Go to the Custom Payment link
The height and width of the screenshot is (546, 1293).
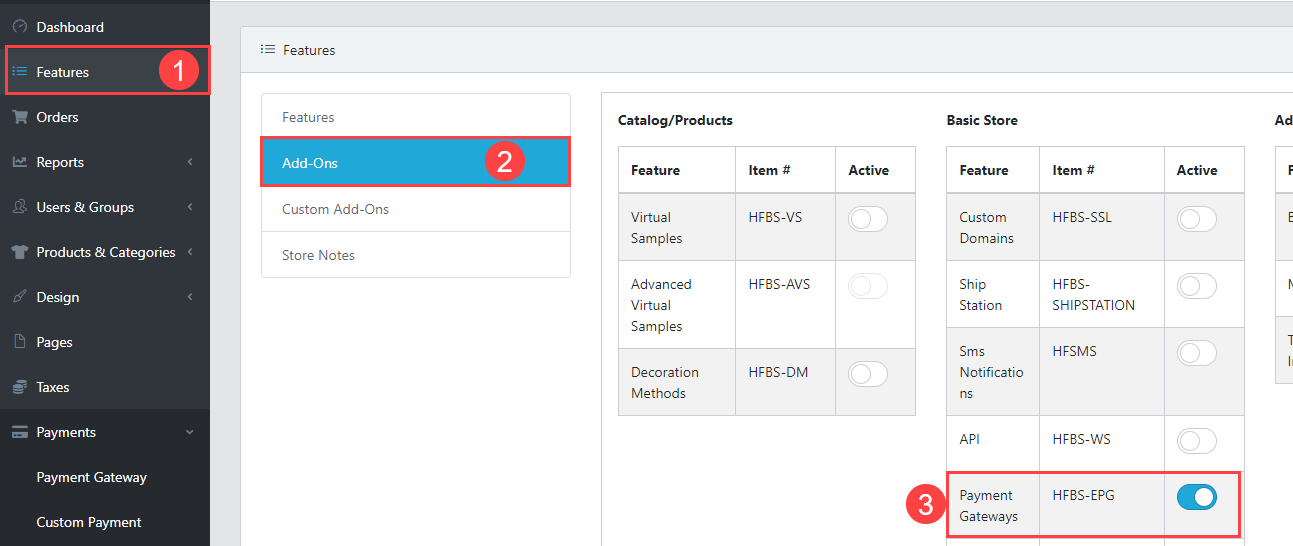pos(89,522)
